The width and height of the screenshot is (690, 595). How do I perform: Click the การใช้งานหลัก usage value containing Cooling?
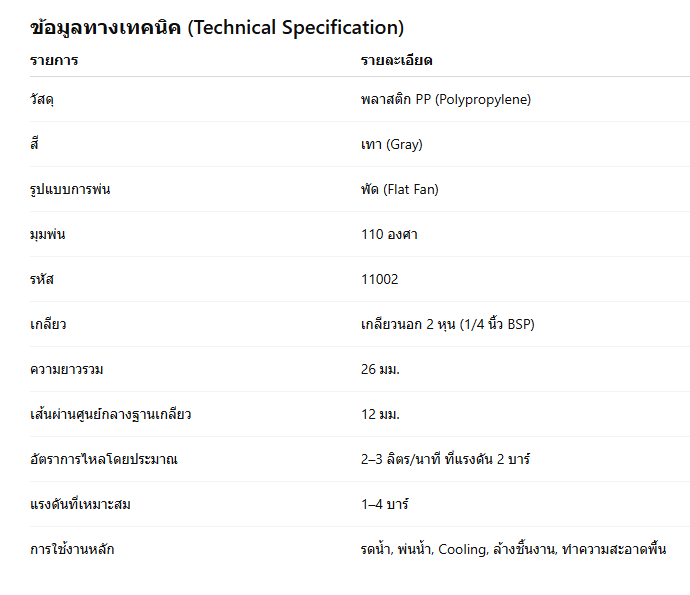514,550
